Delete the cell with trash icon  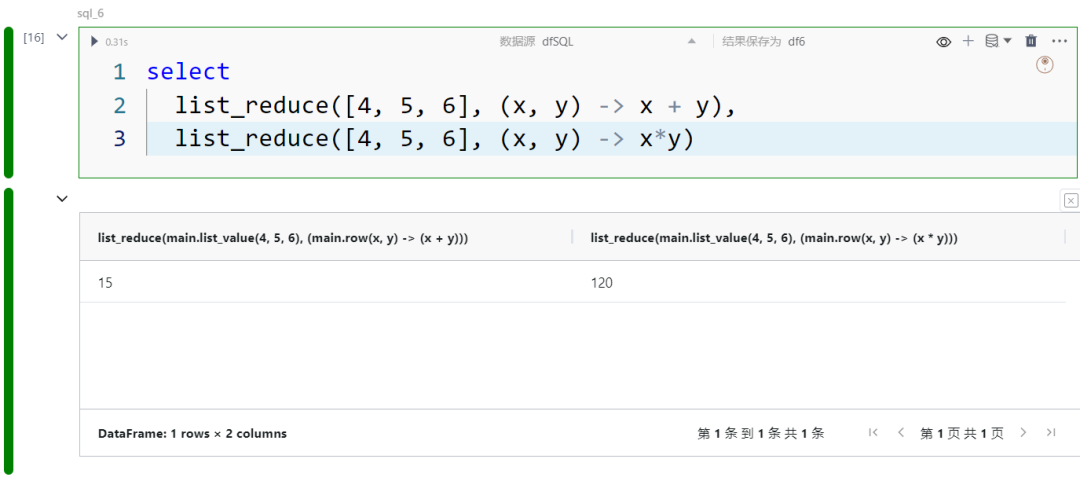(x=1030, y=41)
